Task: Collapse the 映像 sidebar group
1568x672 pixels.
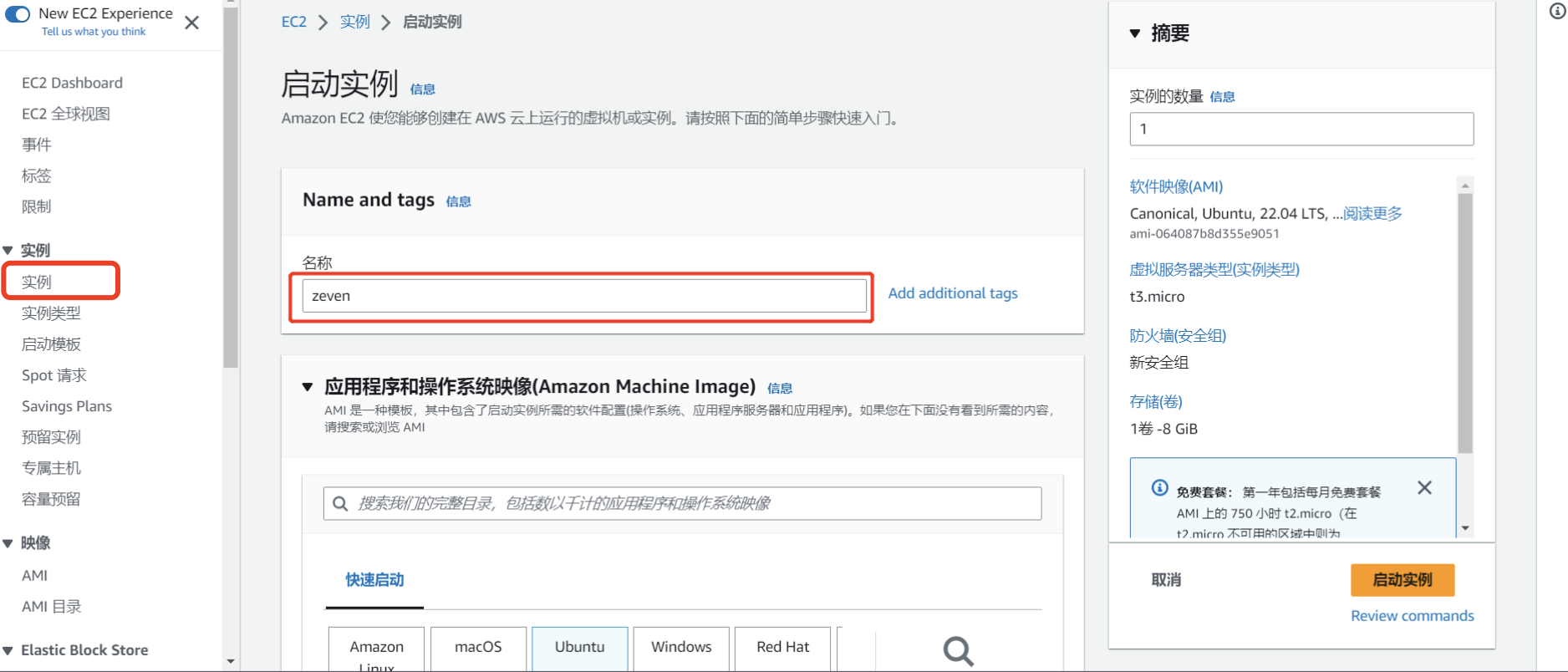Action: pos(8,543)
